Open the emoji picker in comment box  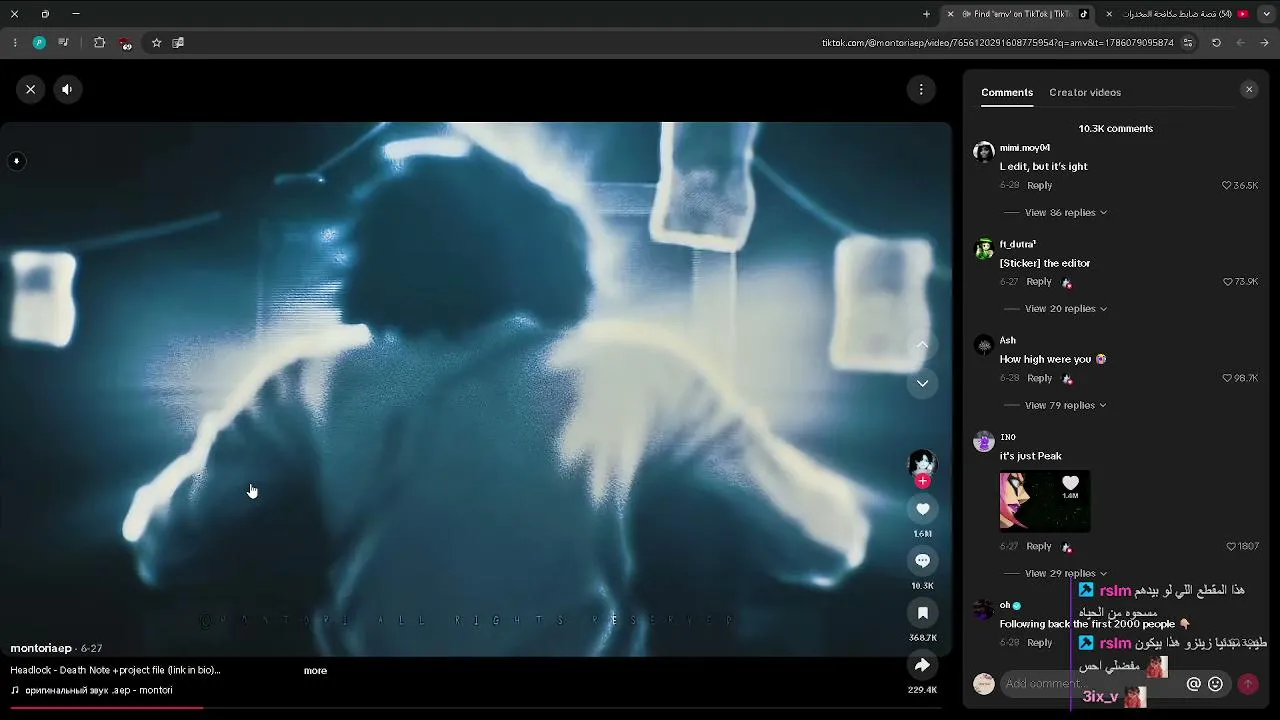1216,684
